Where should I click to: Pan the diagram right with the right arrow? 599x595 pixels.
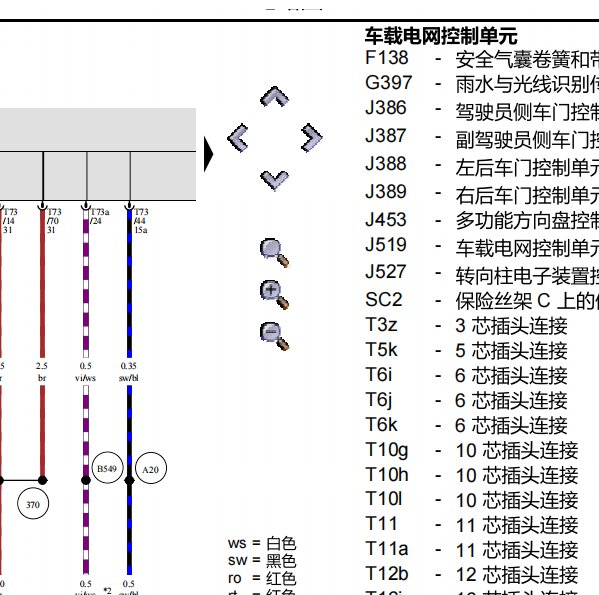[312, 137]
